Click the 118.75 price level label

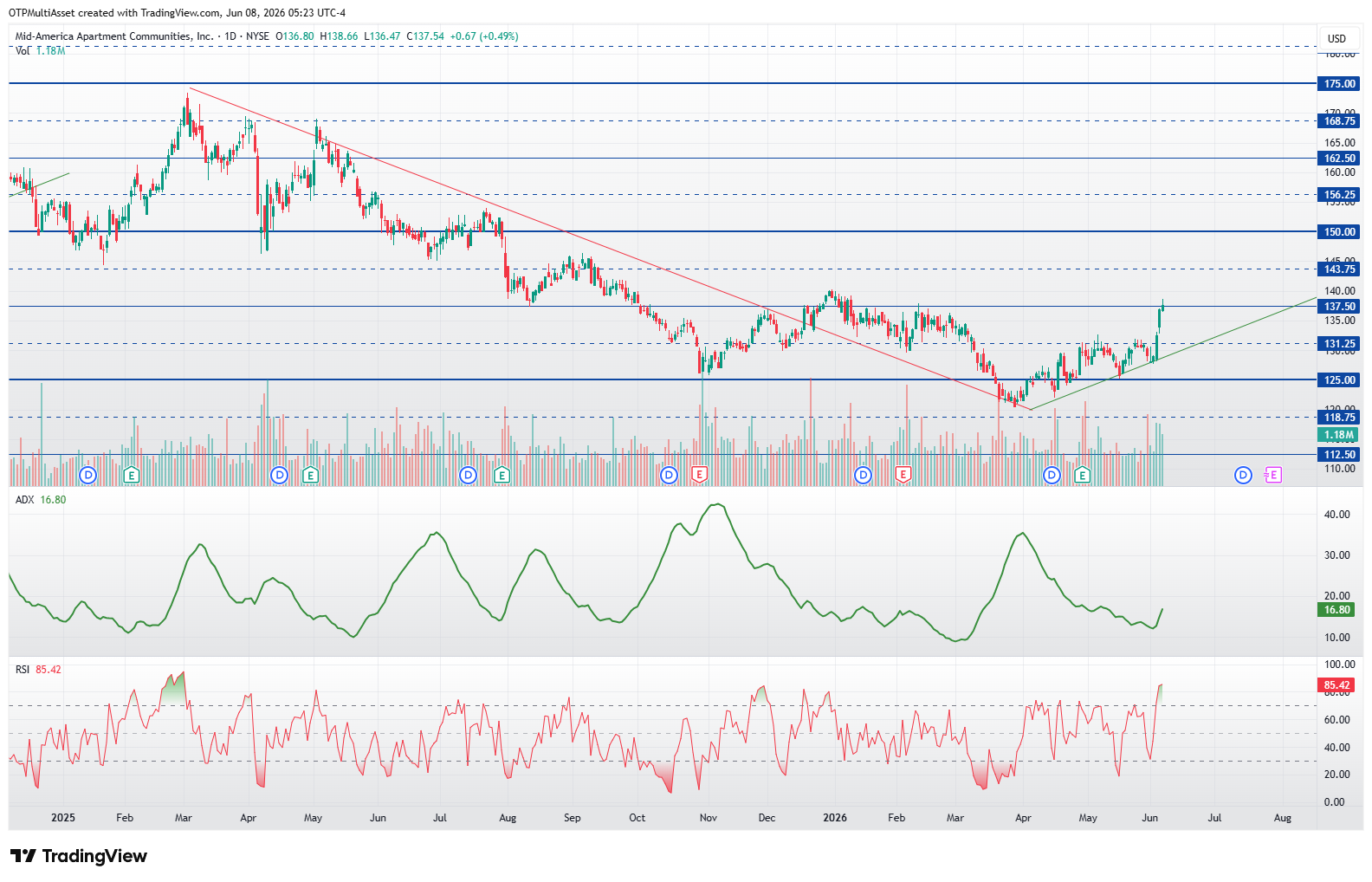1339,418
